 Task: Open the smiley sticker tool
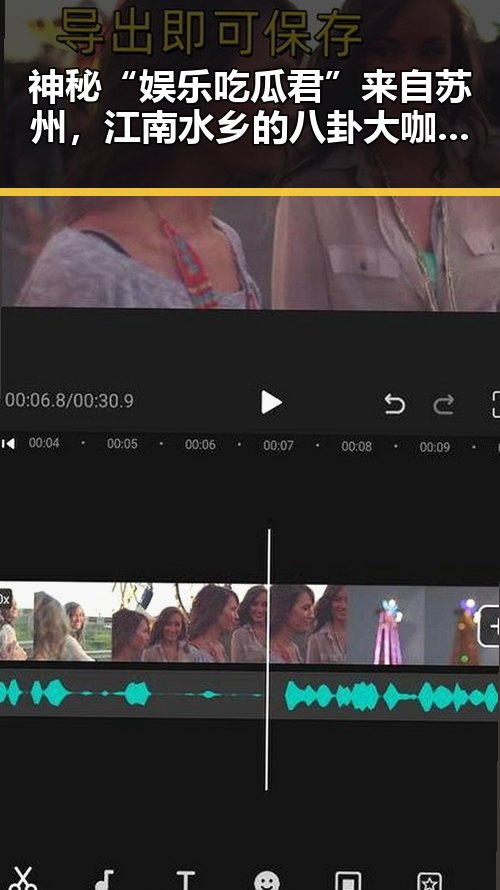tap(267, 880)
